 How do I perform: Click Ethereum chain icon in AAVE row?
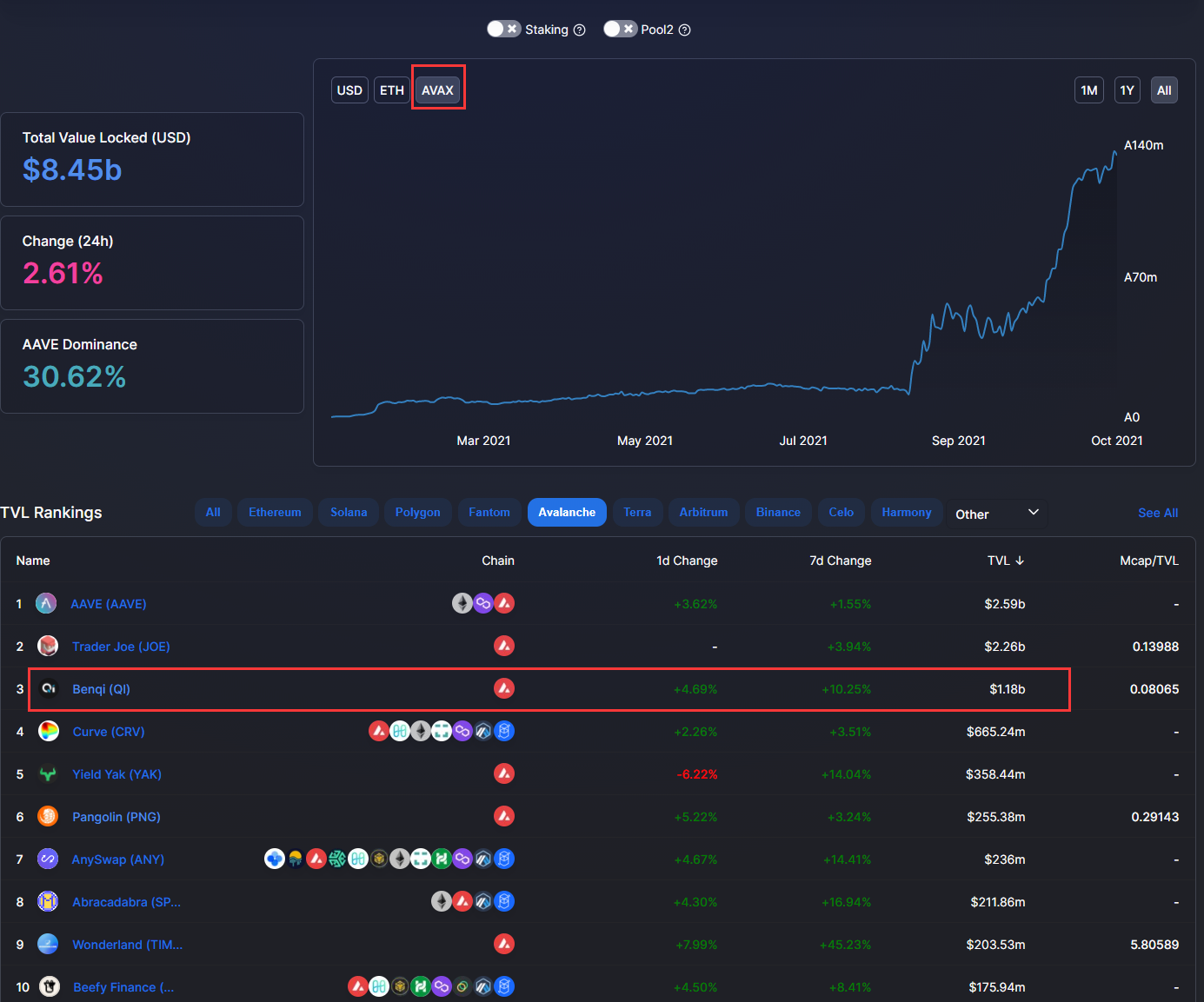[x=462, y=603]
